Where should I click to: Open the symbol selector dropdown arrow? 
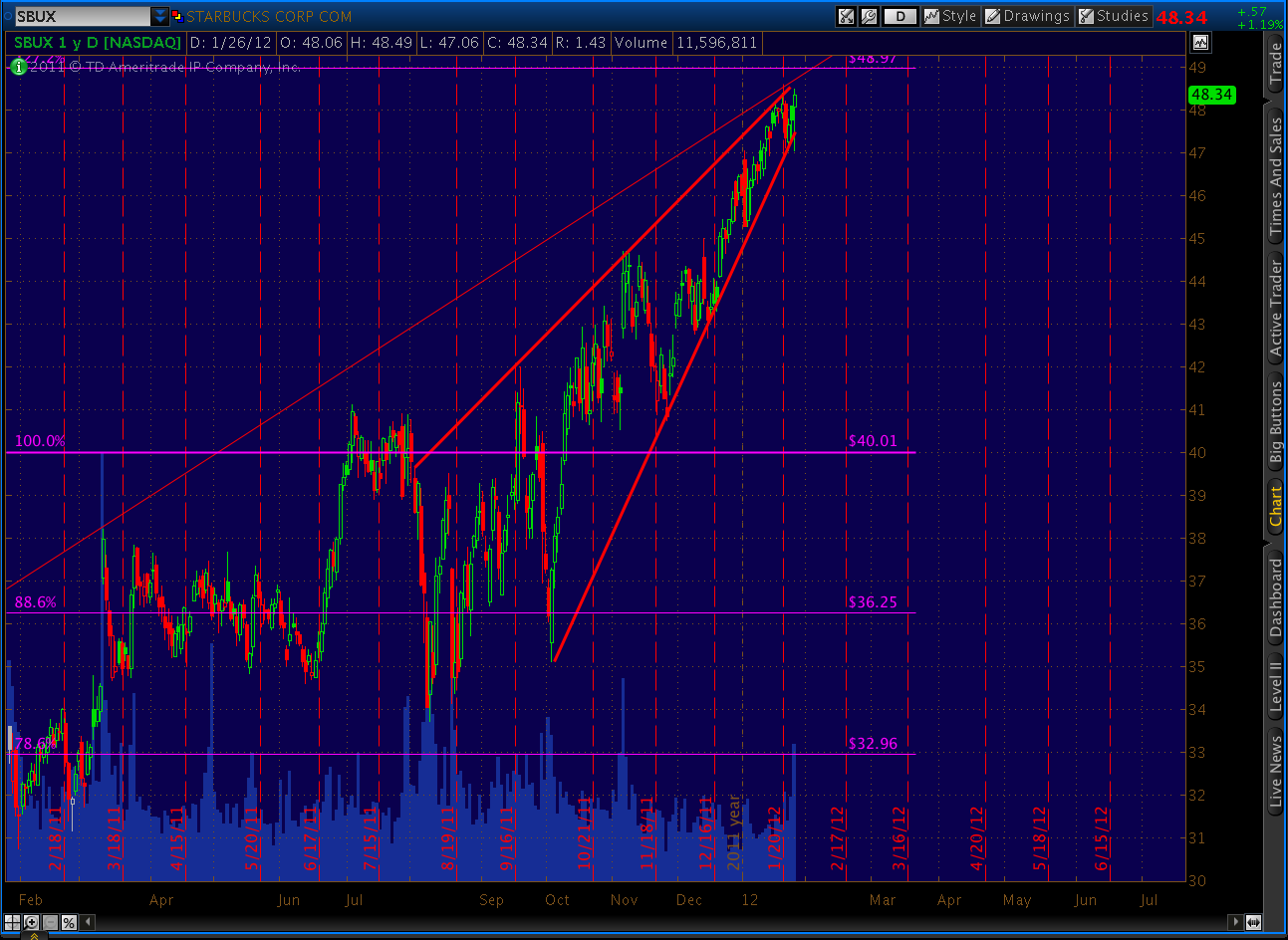[160, 16]
